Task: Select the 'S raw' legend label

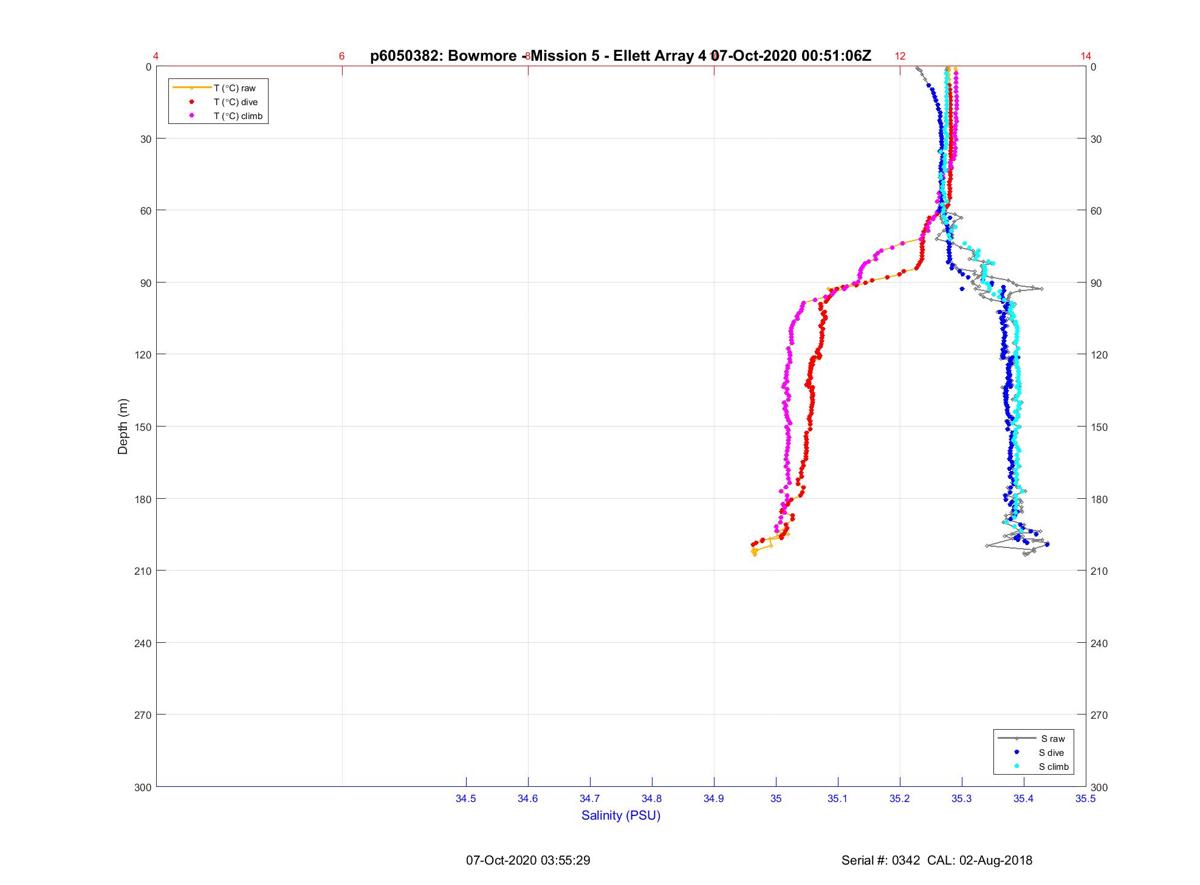Action: (x=1052, y=738)
